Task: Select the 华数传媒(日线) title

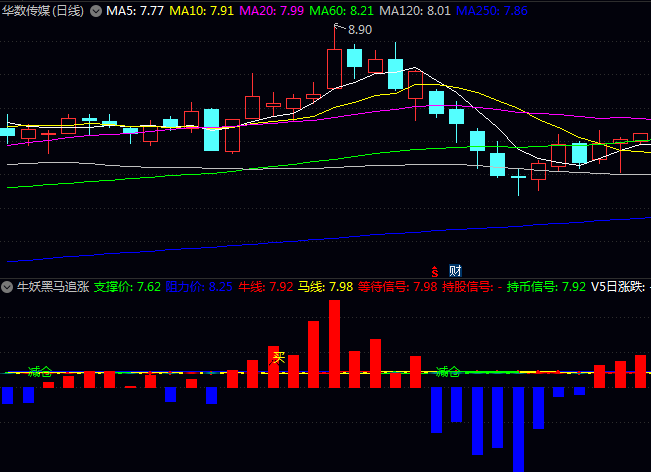Action: click(x=43, y=11)
